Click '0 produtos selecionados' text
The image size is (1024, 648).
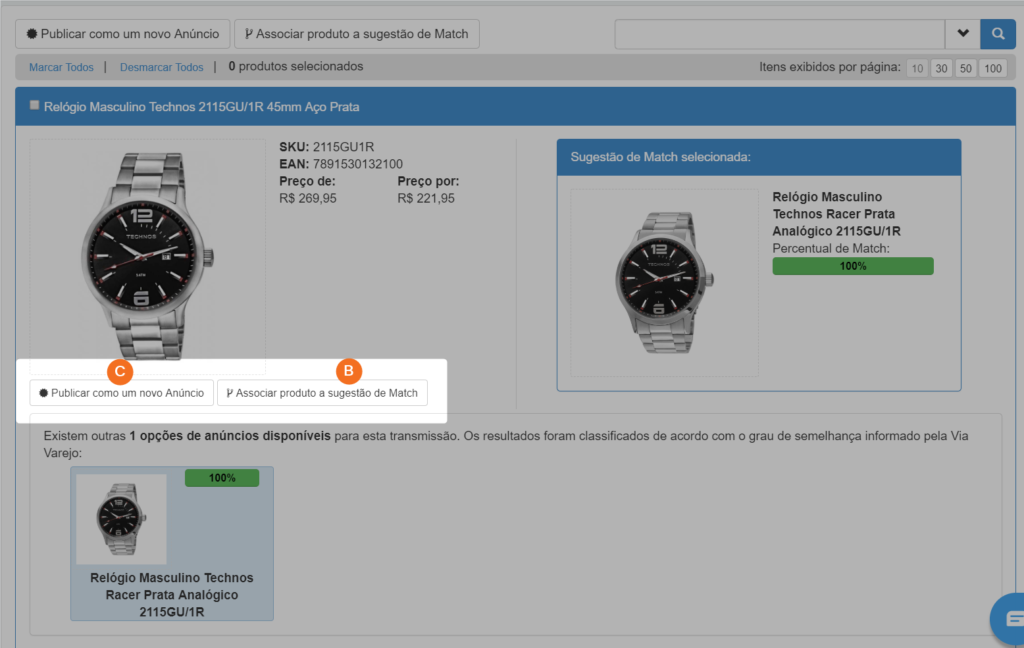[296, 67]
